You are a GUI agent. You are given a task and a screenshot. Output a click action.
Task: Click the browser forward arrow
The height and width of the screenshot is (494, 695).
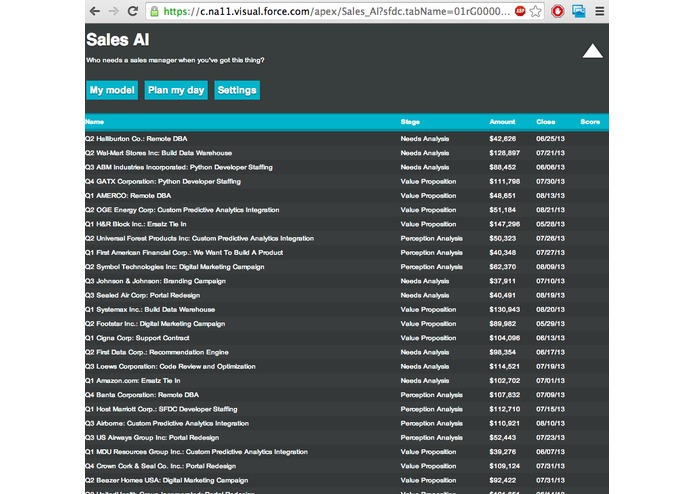pyautogui.click(x=114, y=11)
